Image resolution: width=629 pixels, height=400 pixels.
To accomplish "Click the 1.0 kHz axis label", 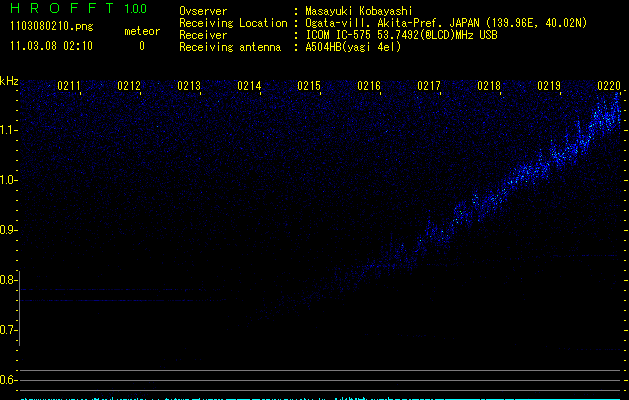I will pos(8,180).
